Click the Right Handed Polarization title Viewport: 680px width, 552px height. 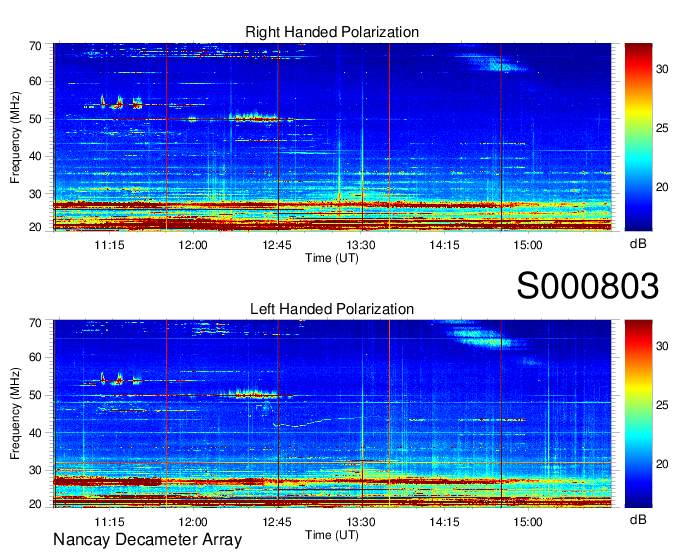click(332, 32)
